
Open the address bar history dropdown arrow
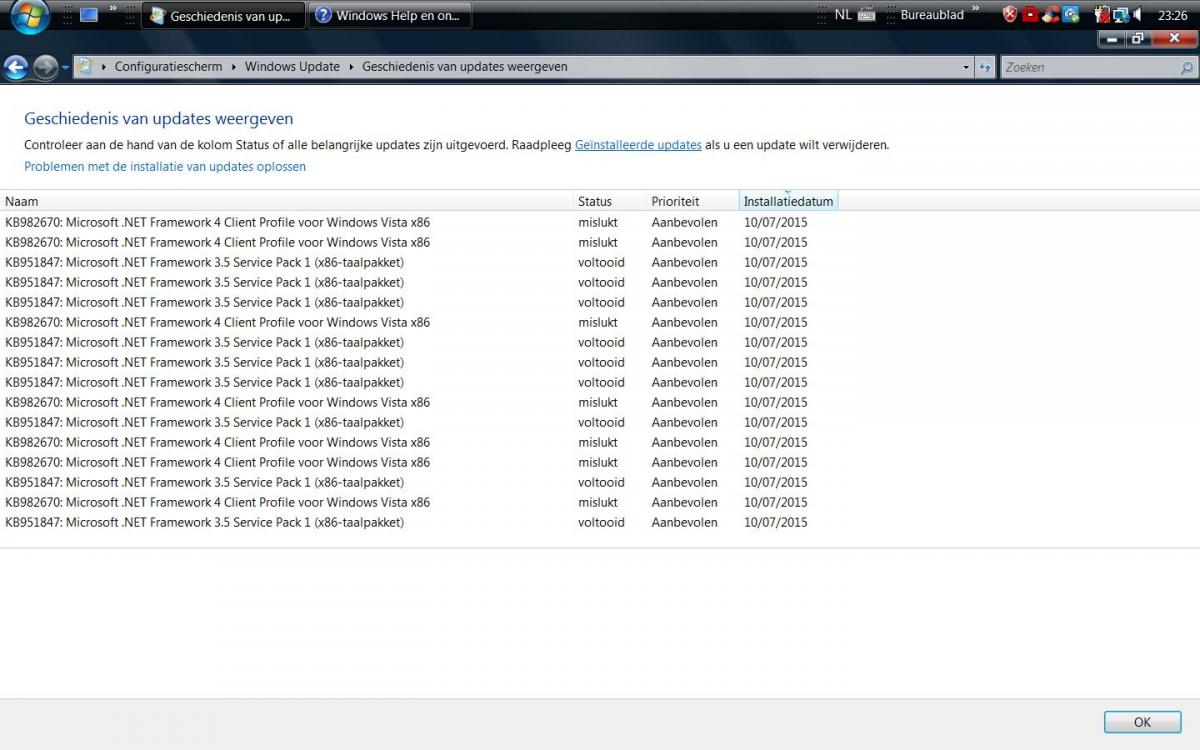966,67
